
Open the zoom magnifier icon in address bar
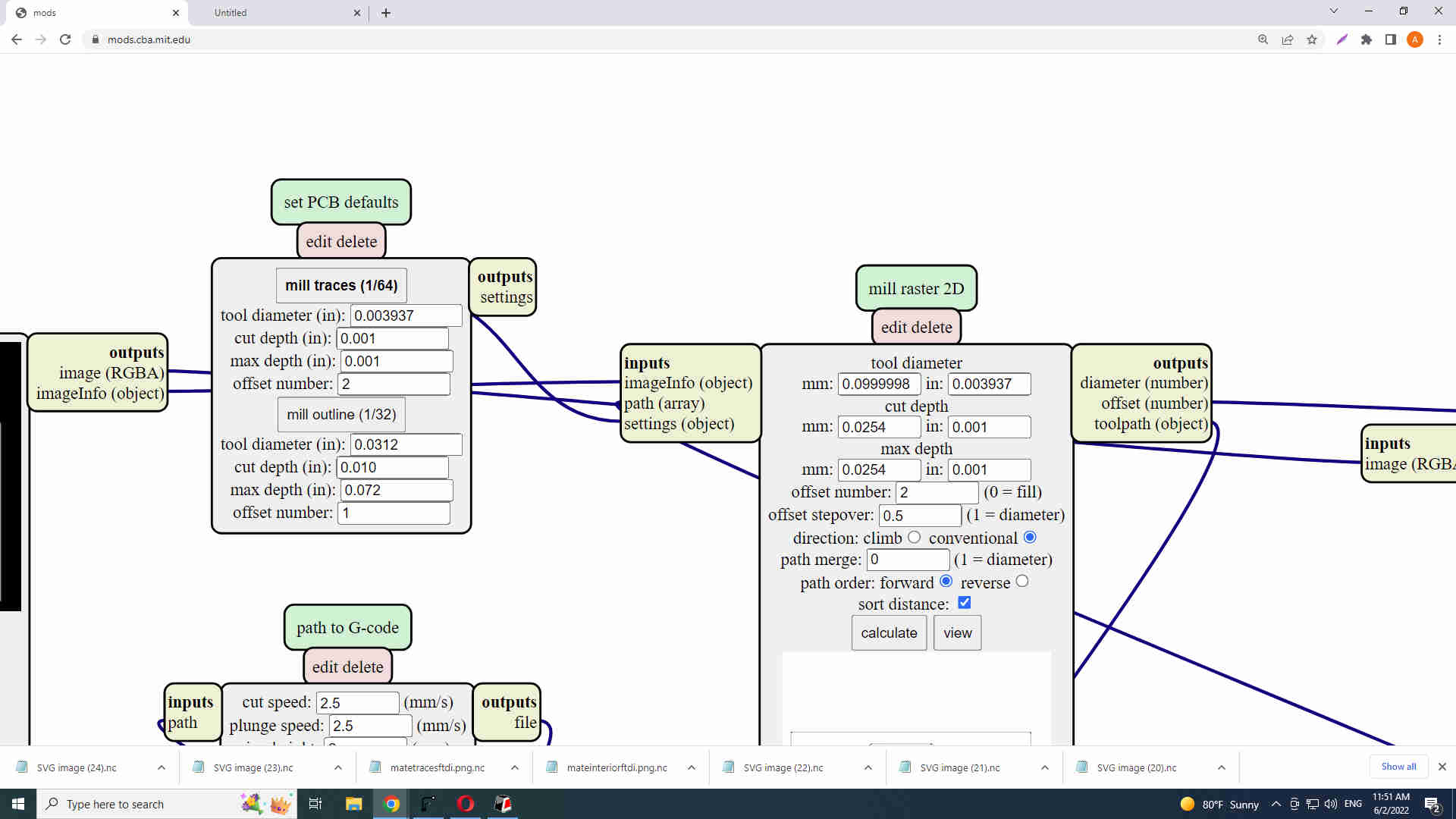point(1263,39)
